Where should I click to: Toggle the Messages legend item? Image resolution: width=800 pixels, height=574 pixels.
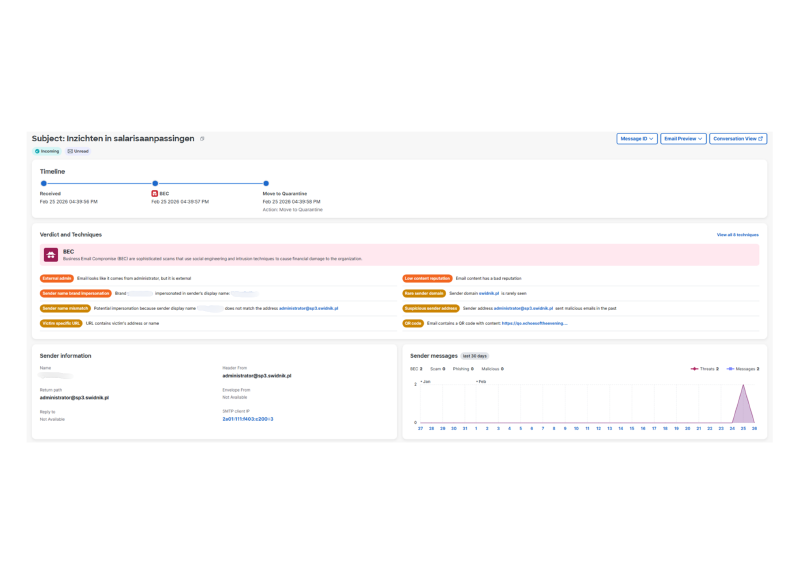point(742,369)
